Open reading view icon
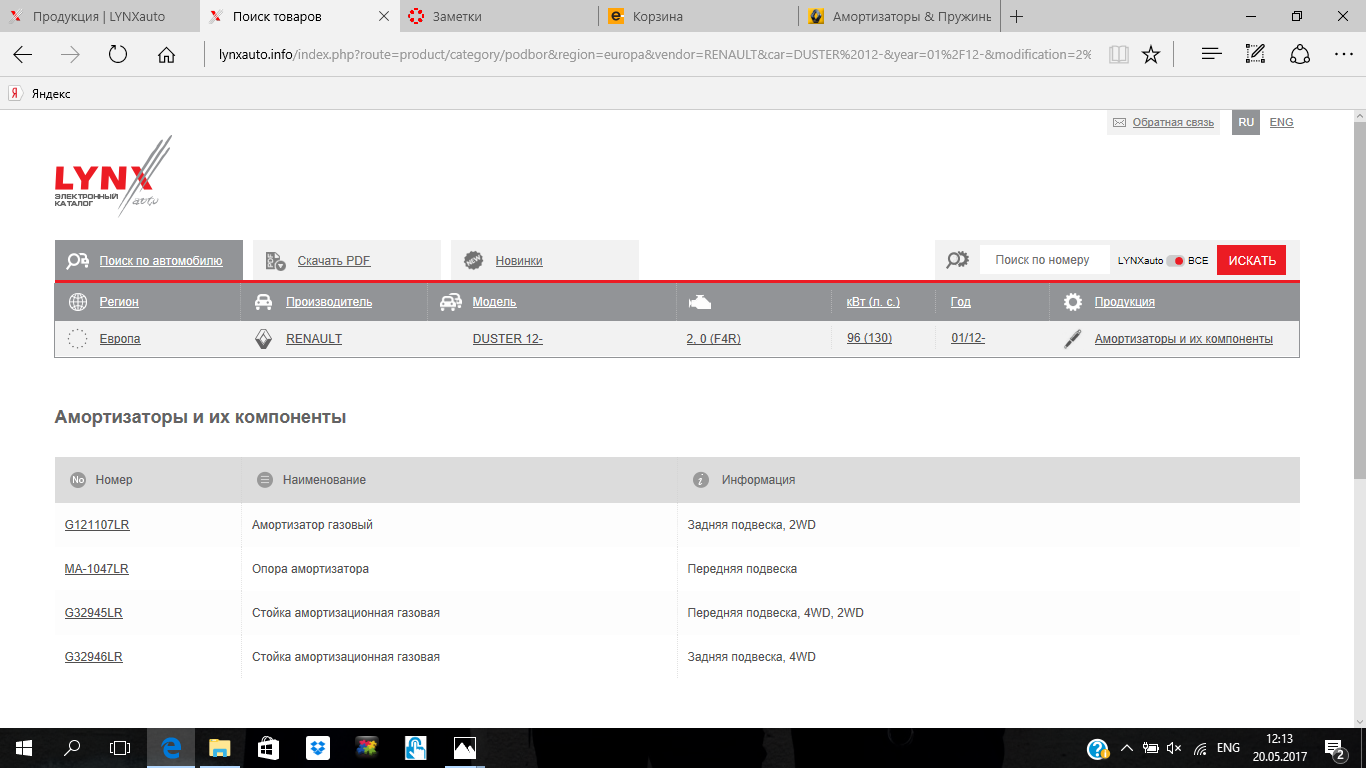 [1118, 55]
